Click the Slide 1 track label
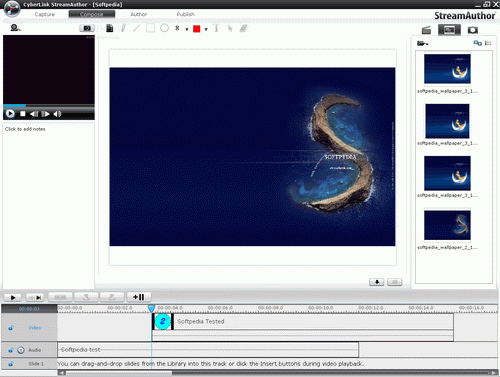Image resolution: width=500 pixels, height=377 pixels. coord(36,364)
